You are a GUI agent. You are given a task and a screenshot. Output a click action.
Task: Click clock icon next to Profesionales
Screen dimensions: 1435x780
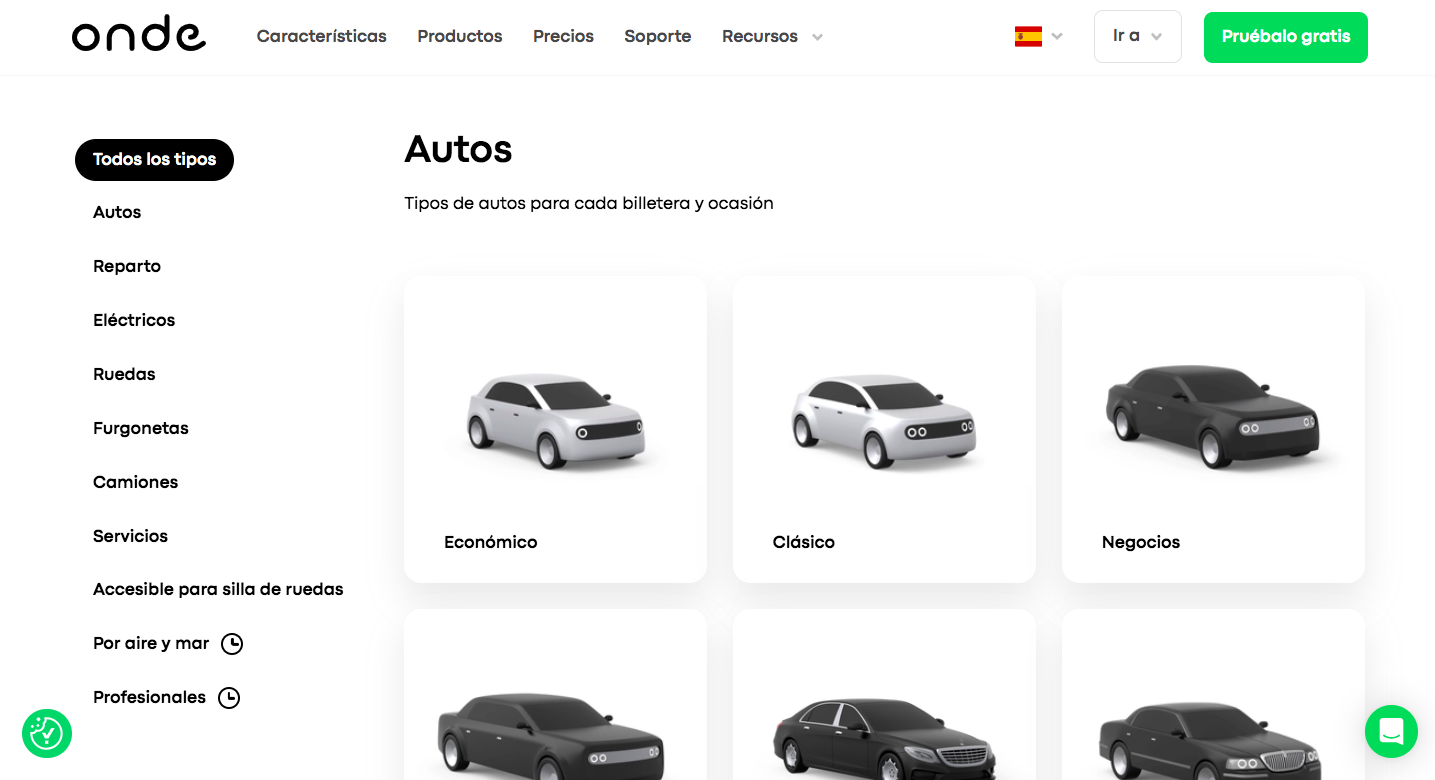click(x=229, y=698)
